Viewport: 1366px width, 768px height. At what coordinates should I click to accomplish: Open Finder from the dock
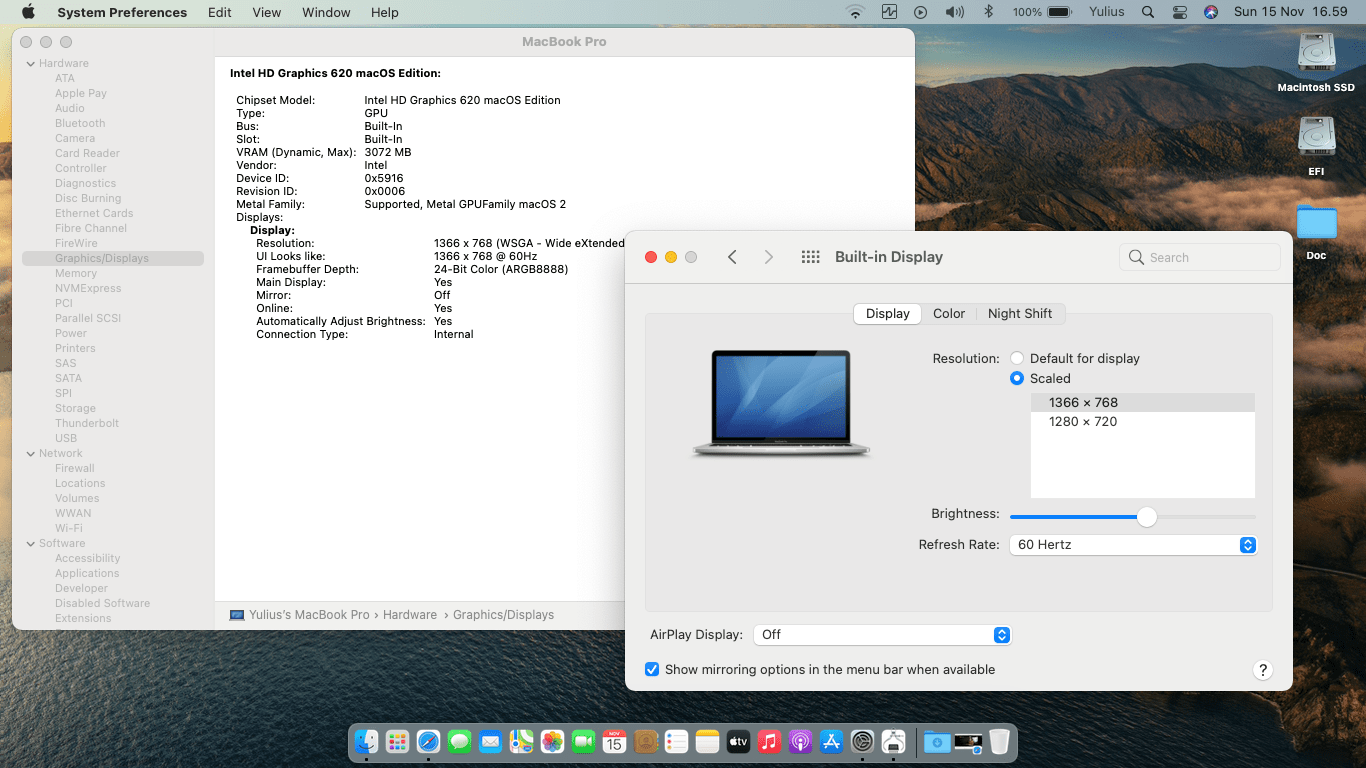click(367, 741)
